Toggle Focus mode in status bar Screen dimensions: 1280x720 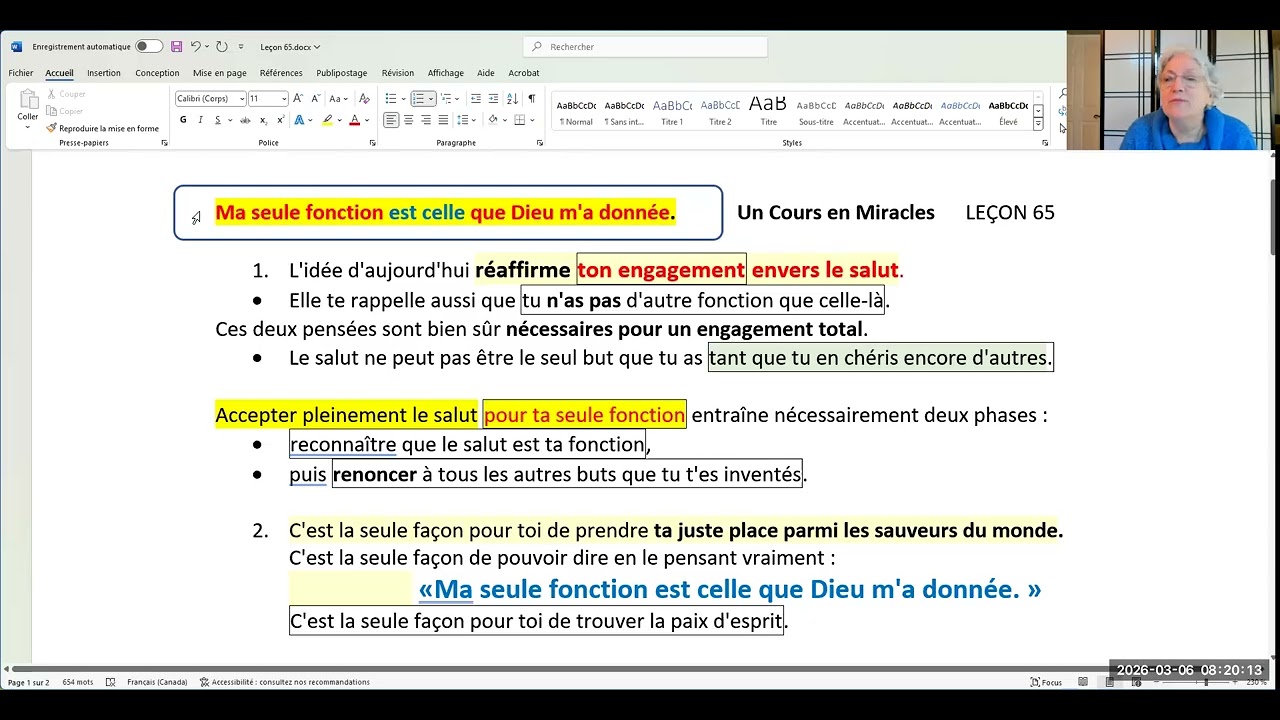pos(1046,682)
